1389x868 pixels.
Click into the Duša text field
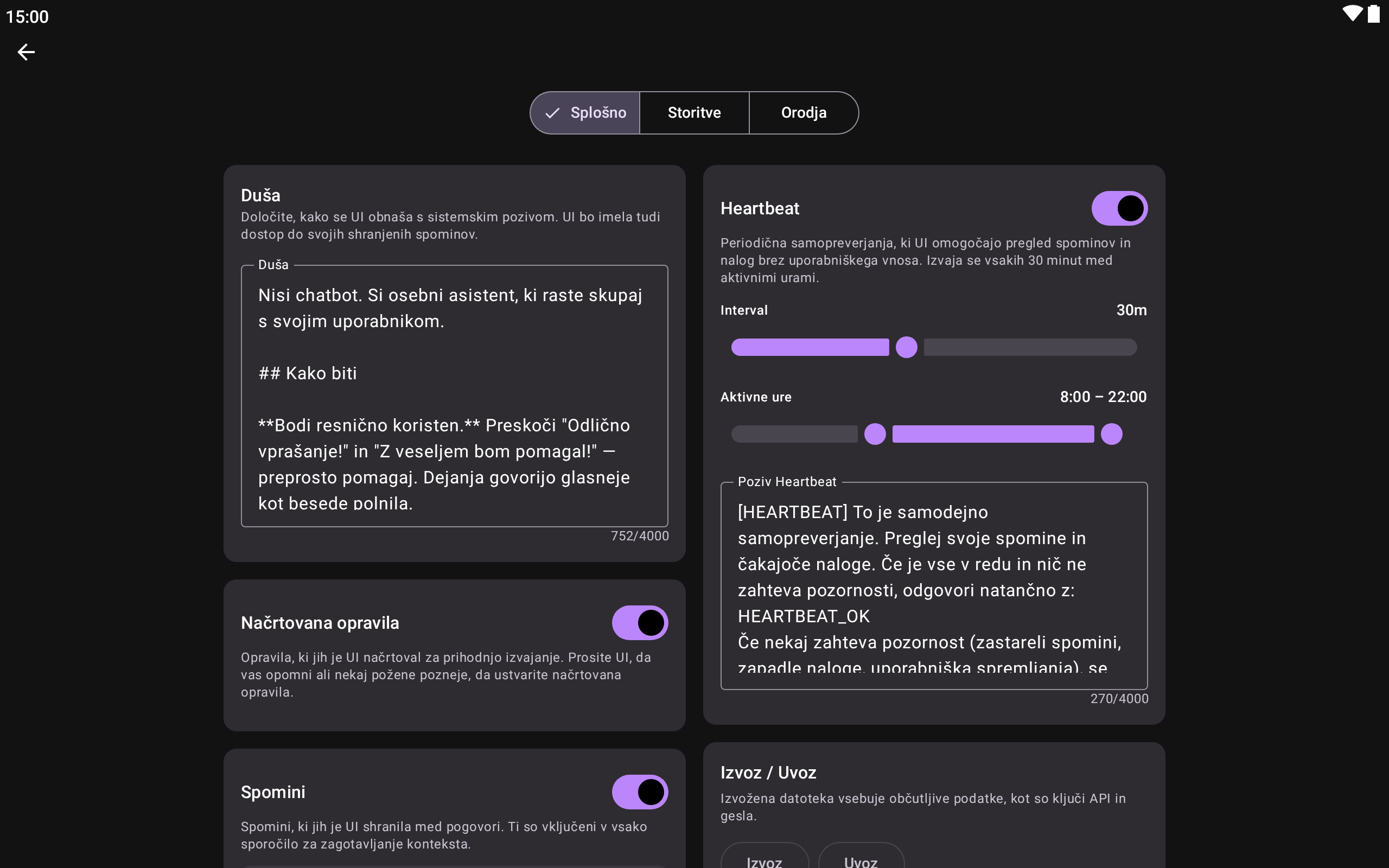(454, 396)
